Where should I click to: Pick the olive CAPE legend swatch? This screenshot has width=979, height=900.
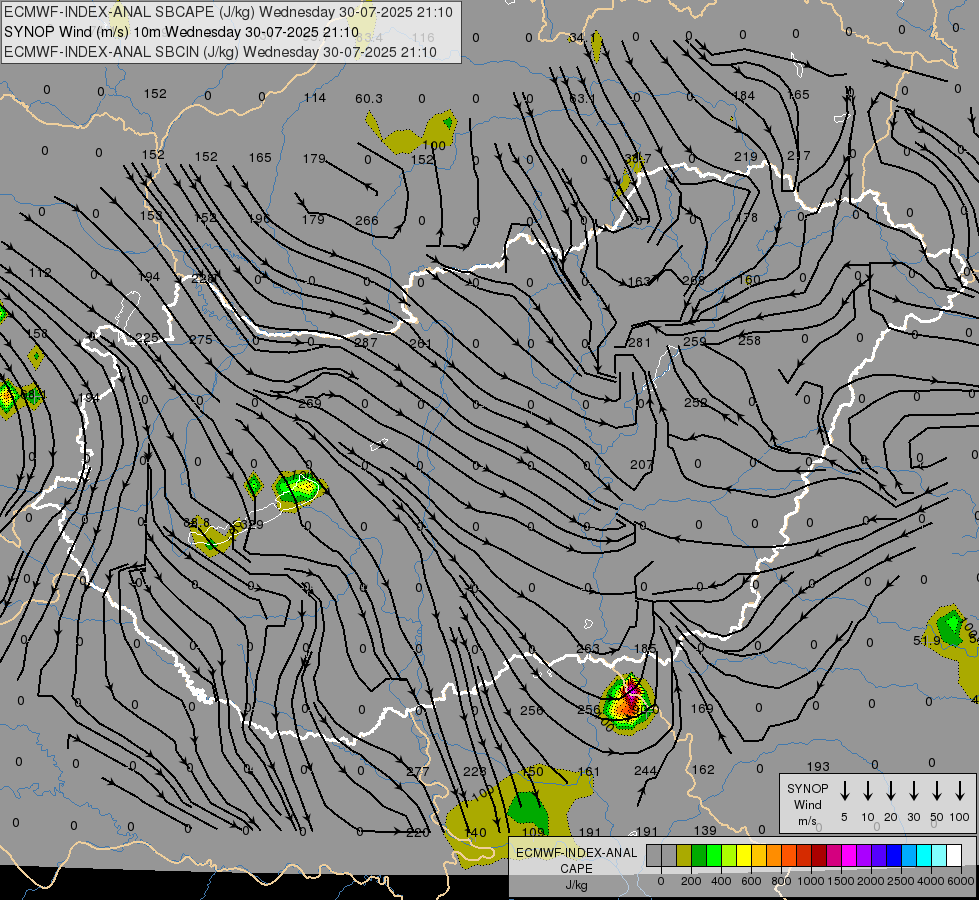[x=684, y=855]
